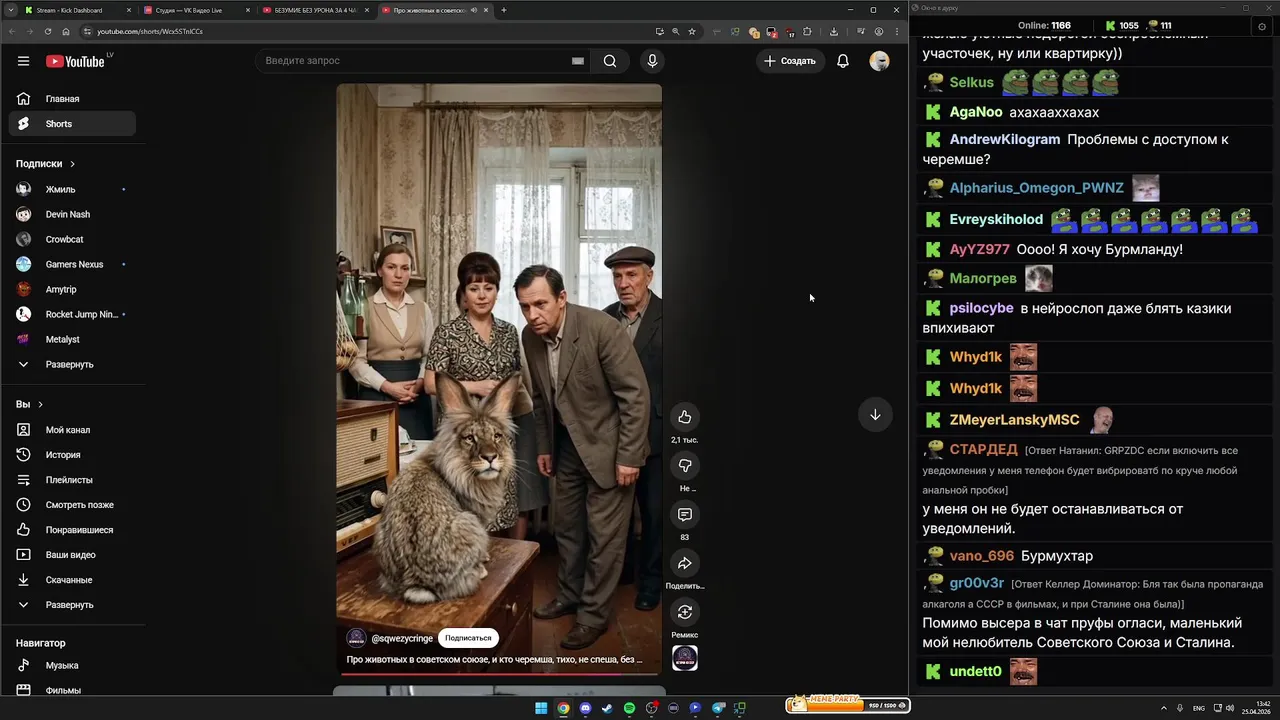Image resolution: width=1280 pixels, height=720 pixels.
Task: Open Ваши видео in sidebar
Action: (72, 555)
